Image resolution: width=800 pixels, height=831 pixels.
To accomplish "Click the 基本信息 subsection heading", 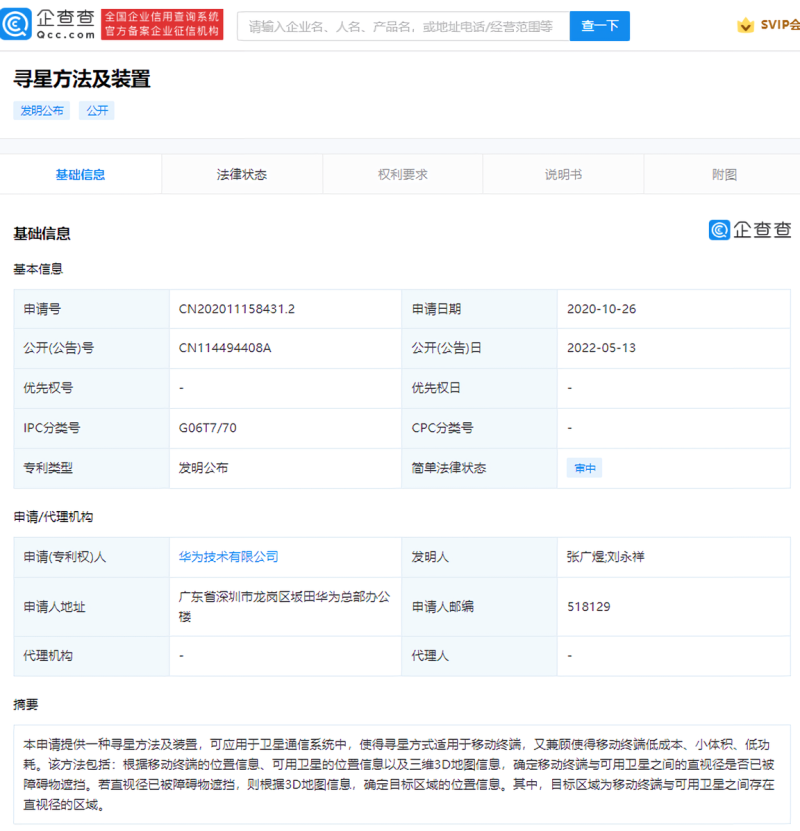I will pos(38,269).
